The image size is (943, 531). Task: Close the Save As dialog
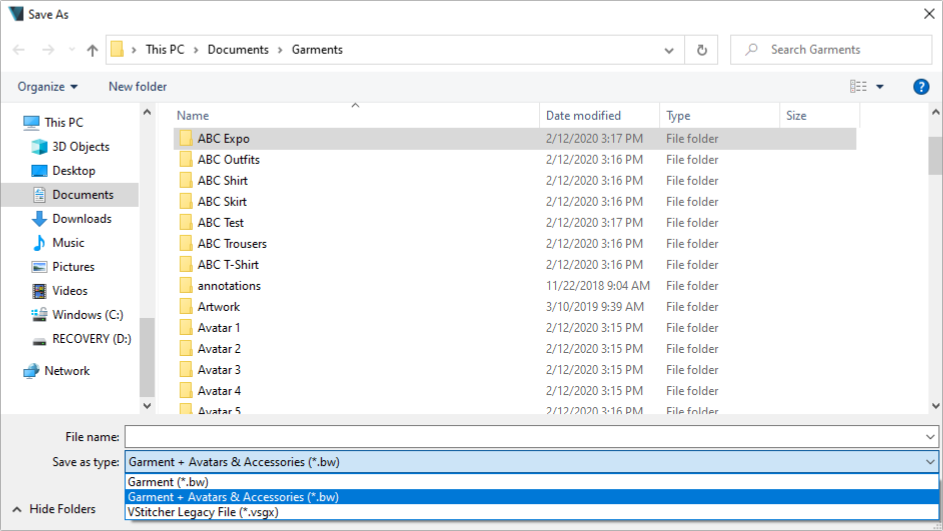[929, 14]
